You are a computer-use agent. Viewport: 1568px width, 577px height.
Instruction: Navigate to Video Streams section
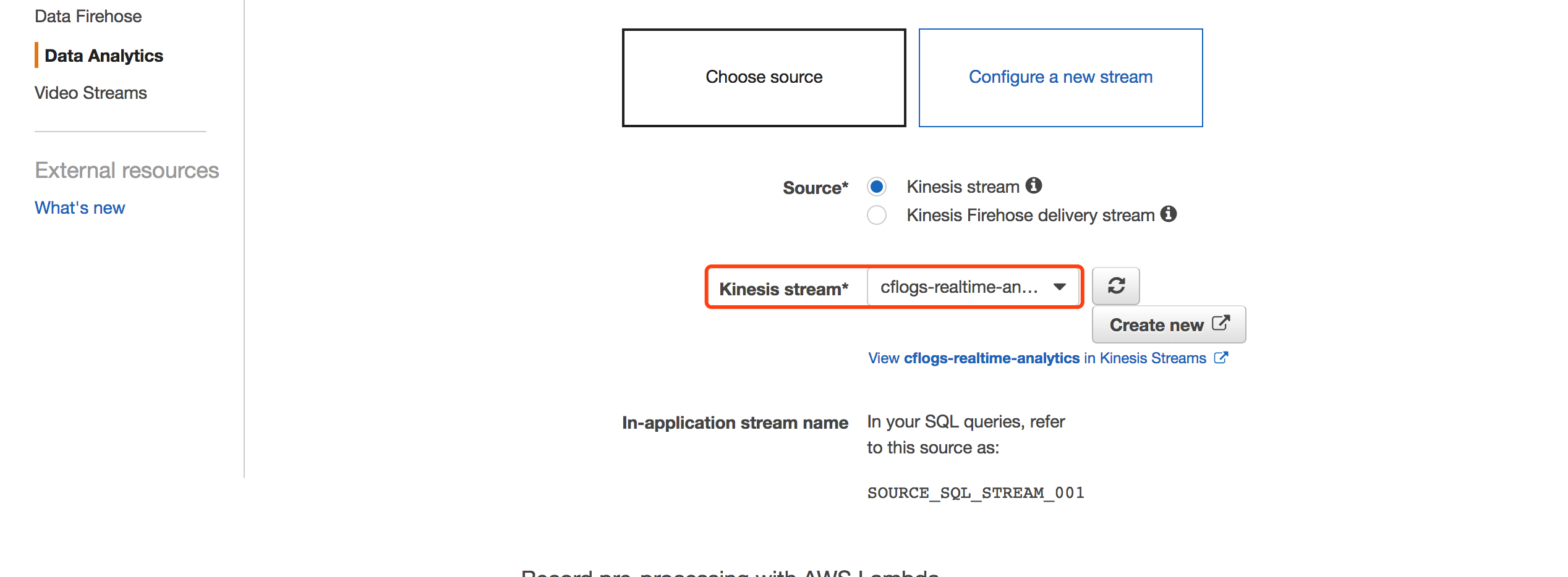pyautogui.click(x=91, y=93)
